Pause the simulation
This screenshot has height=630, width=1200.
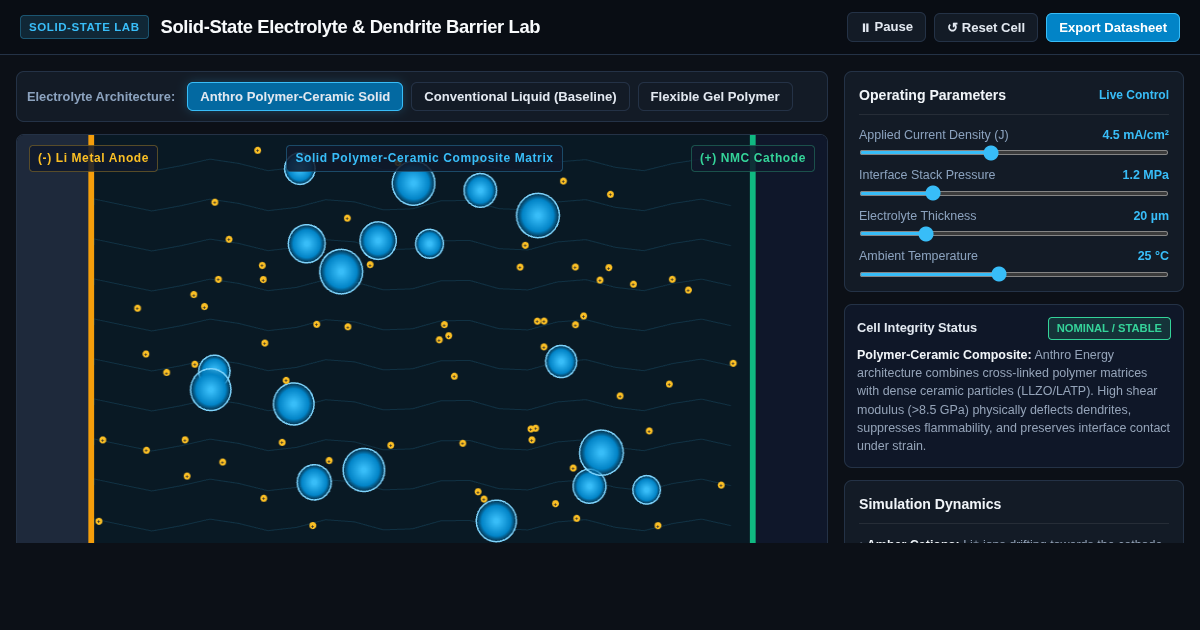point(886,27)
